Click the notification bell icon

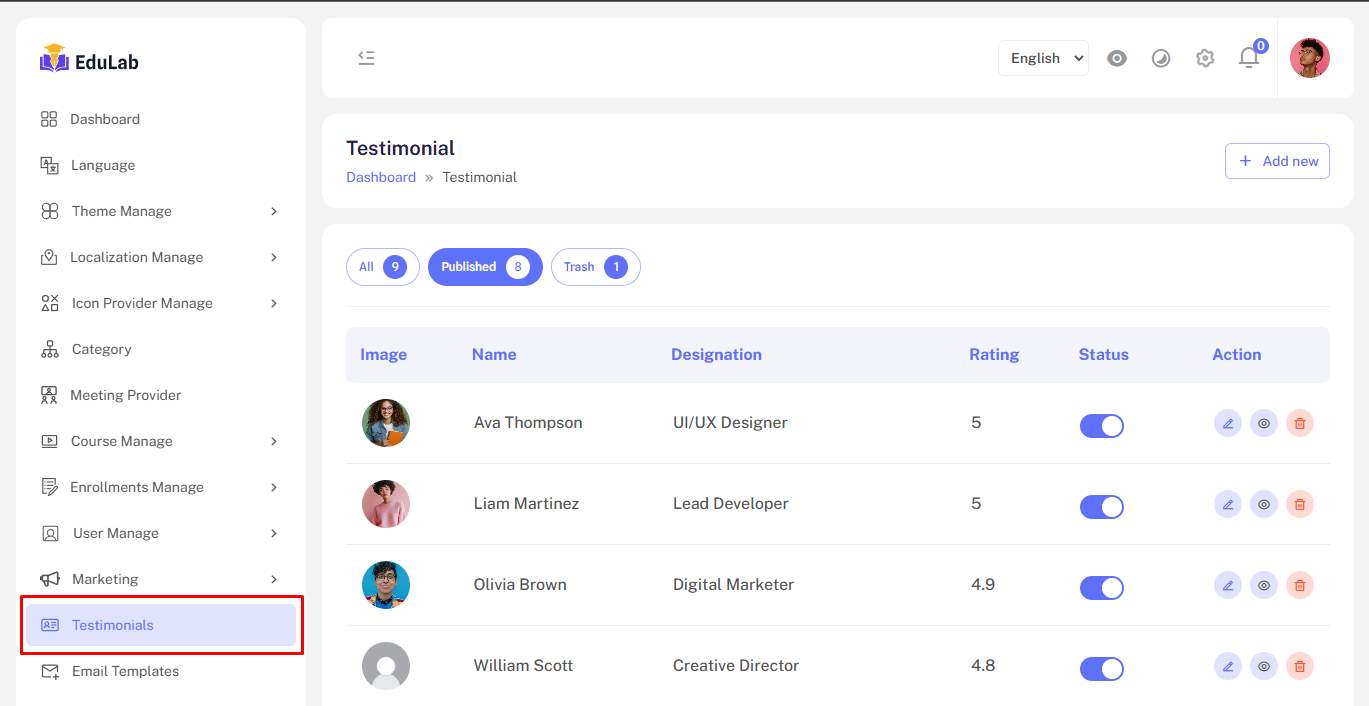click(1249, 58)
